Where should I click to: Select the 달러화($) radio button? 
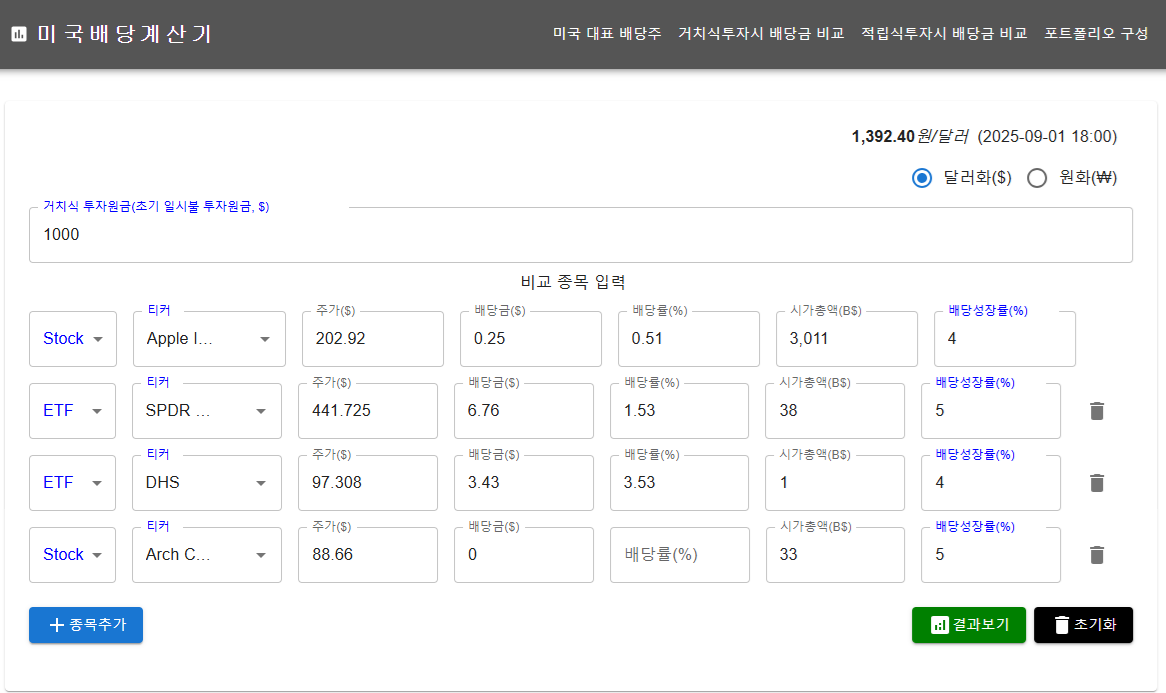coord(922,178)
